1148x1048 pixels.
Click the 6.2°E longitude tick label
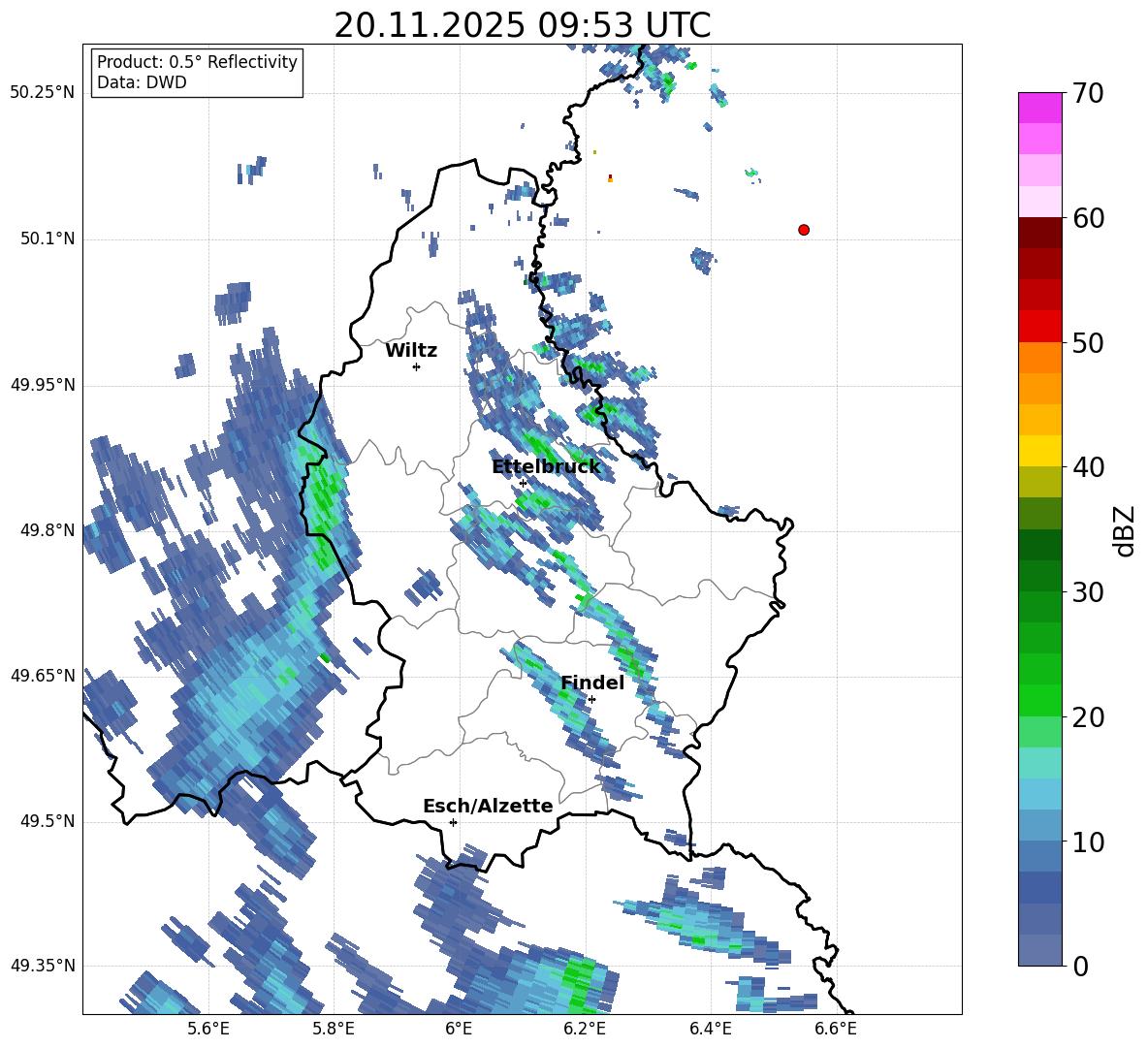tap(585, 1029)
